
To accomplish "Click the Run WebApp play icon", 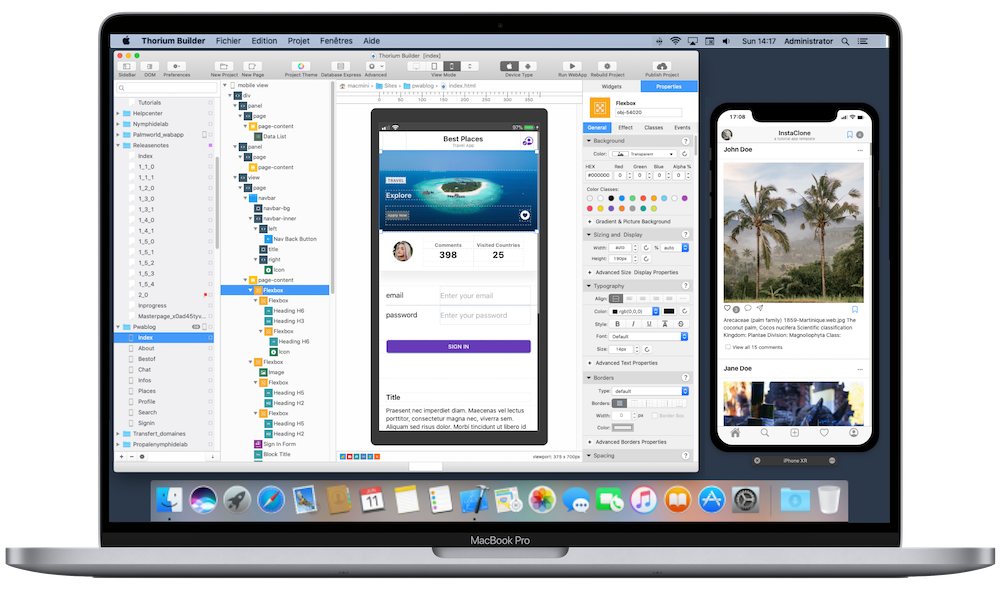I will pyautogui.click(x=572, y=66).
